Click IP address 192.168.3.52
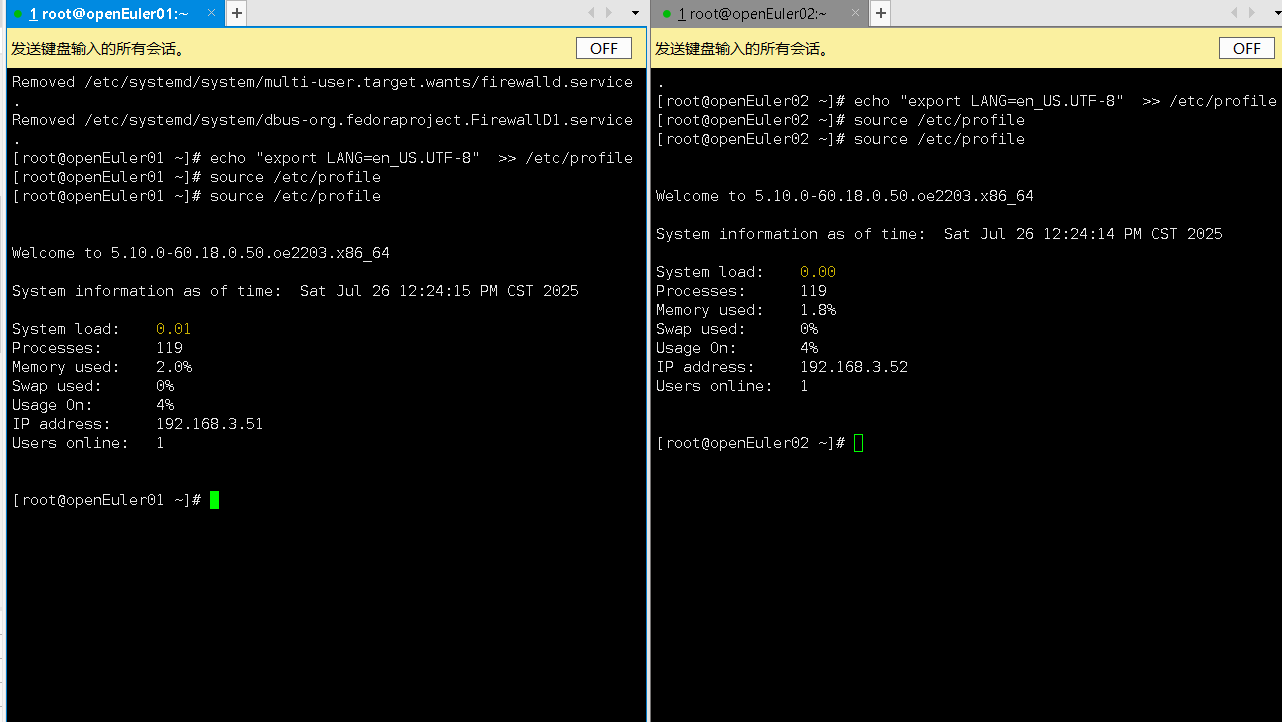The height and width of the screenshot is (722, 1282). click(x=853, y=367)
